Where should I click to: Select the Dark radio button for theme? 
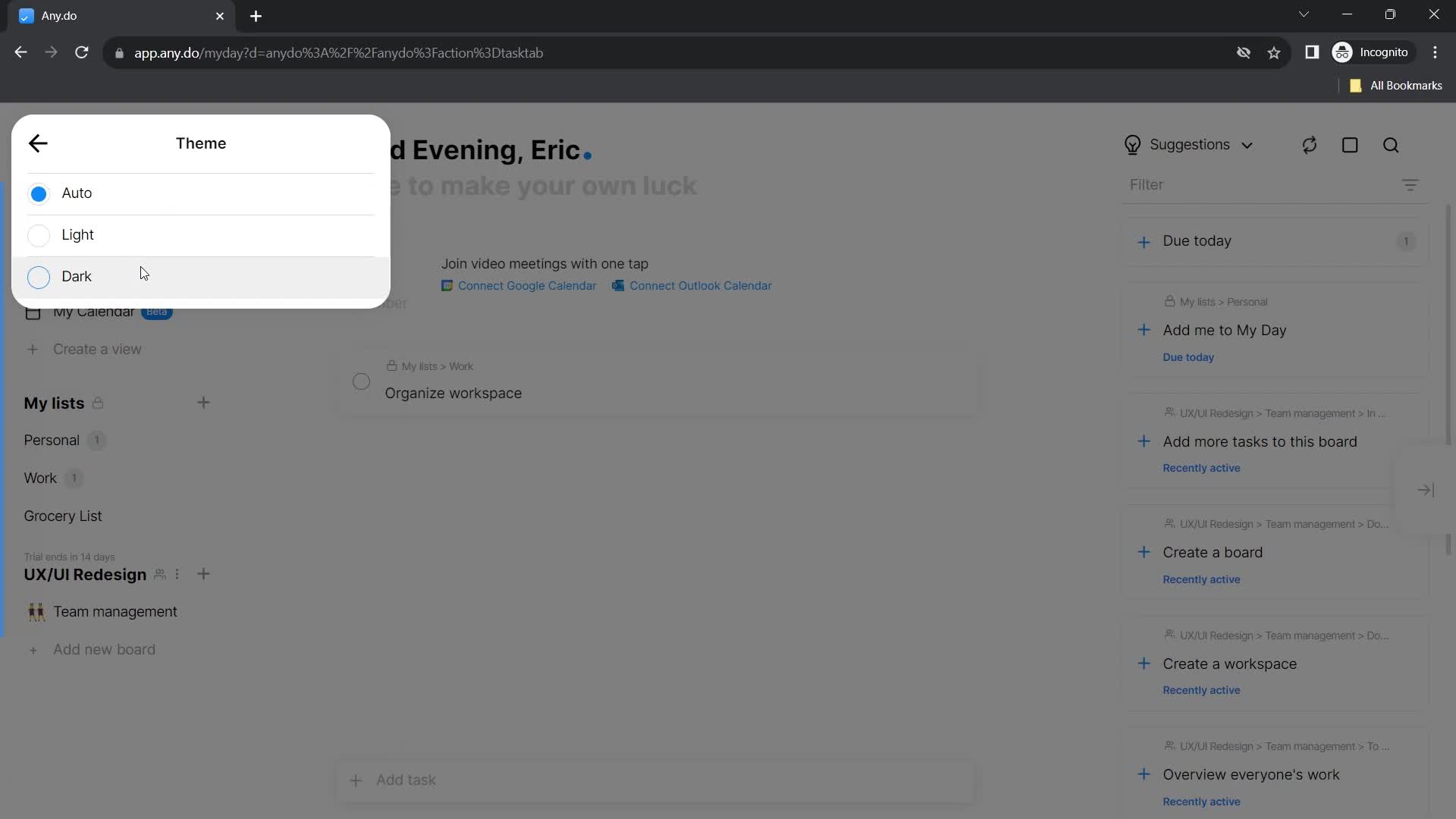37,277
